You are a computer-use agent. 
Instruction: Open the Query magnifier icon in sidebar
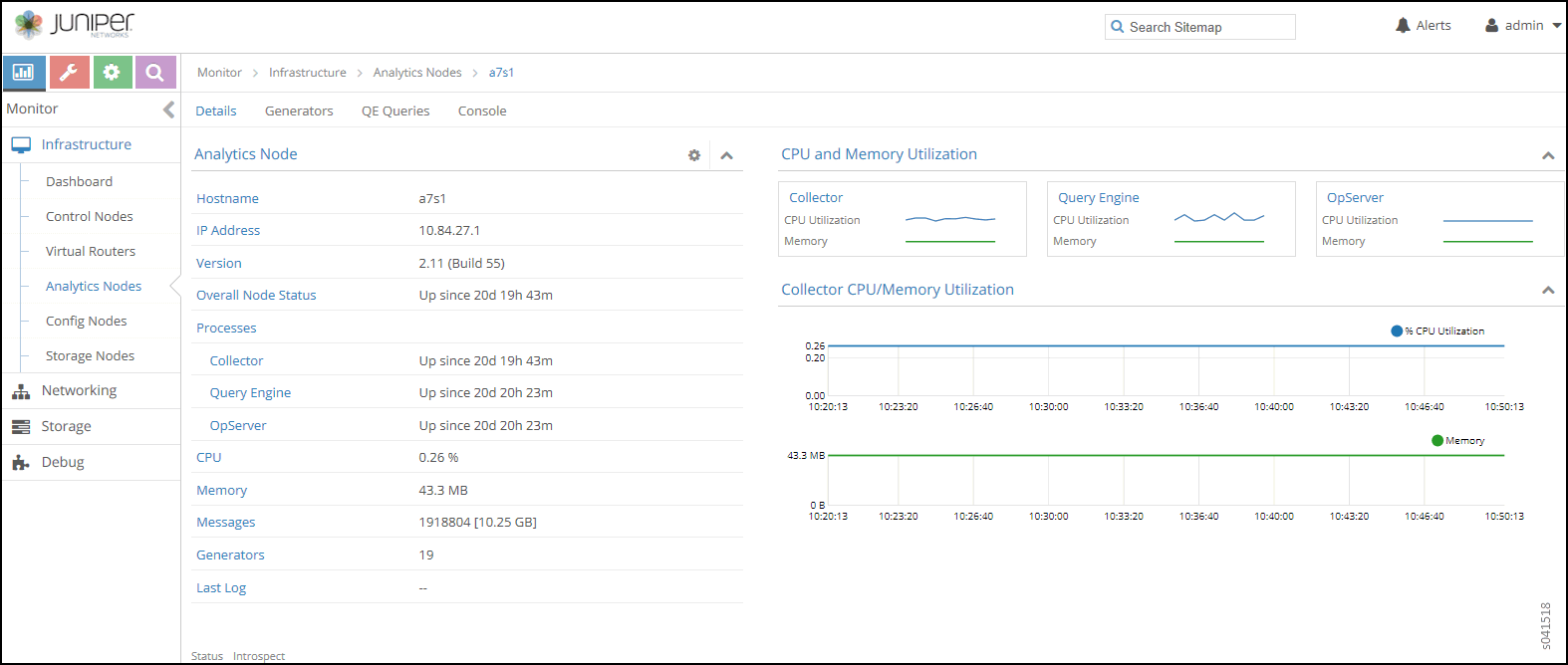tap(154, 72)
